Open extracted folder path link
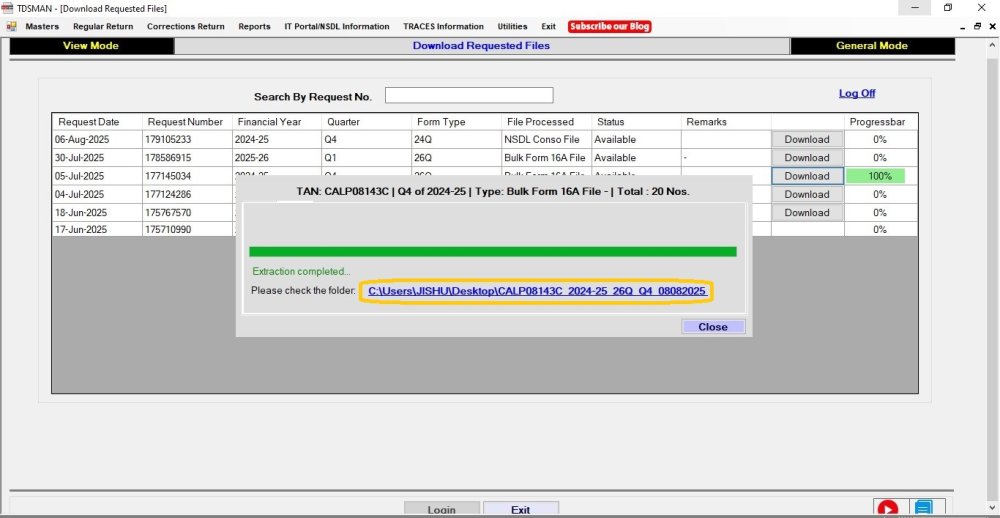Screen dimensions: 1000x518 pyautogui.click(x=536, y=291)
